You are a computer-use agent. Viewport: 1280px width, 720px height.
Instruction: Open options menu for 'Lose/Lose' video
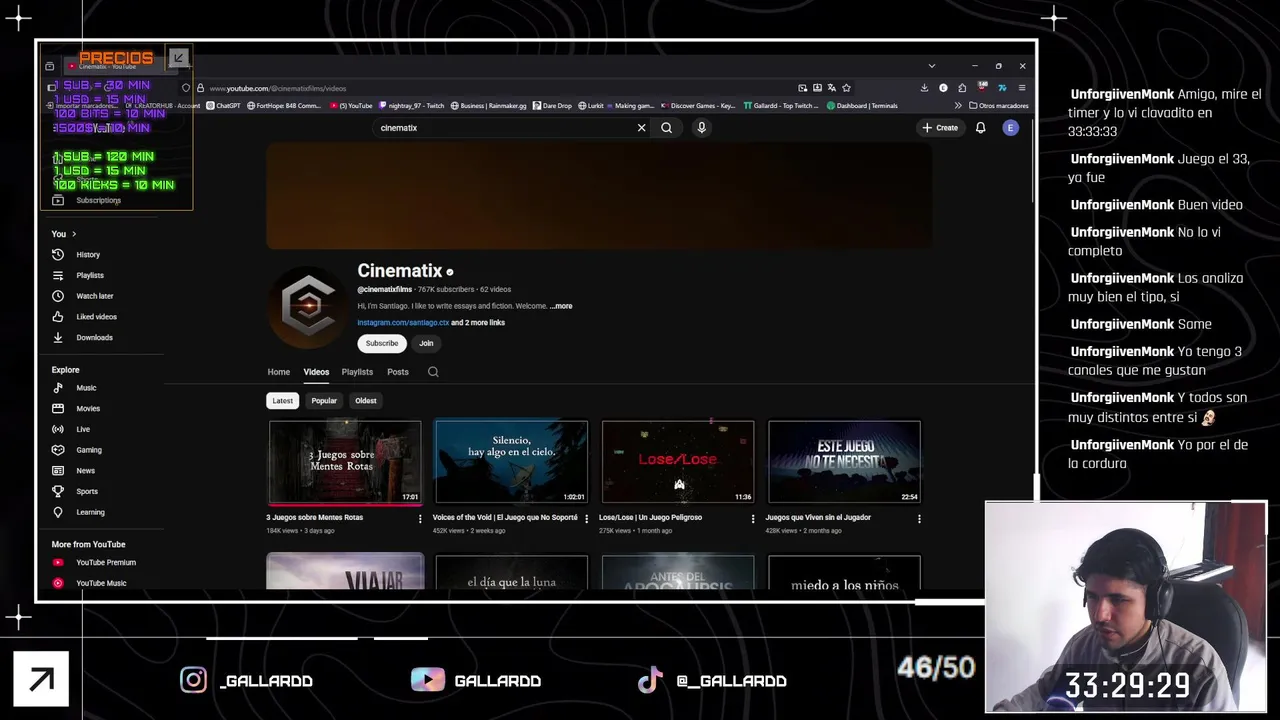pos(753,519)
